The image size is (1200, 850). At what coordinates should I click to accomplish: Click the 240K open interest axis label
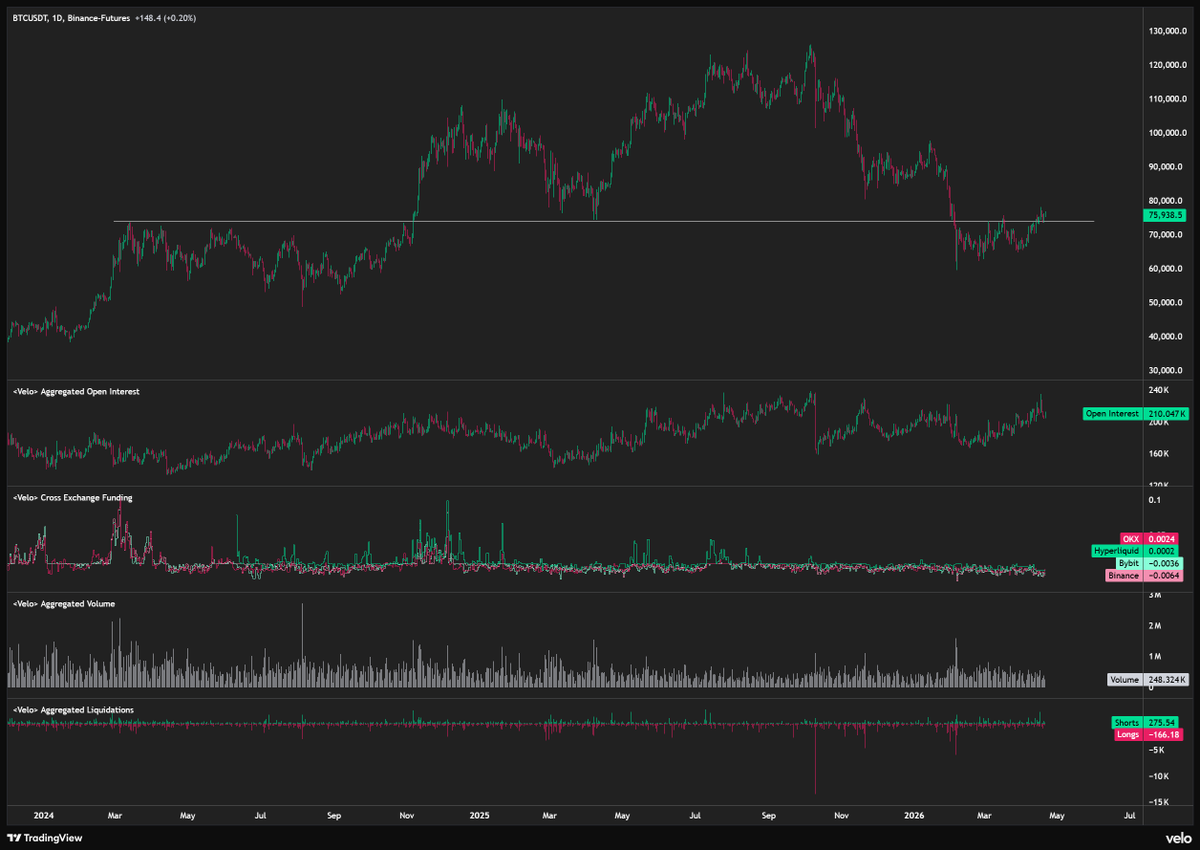(1157, 391)
